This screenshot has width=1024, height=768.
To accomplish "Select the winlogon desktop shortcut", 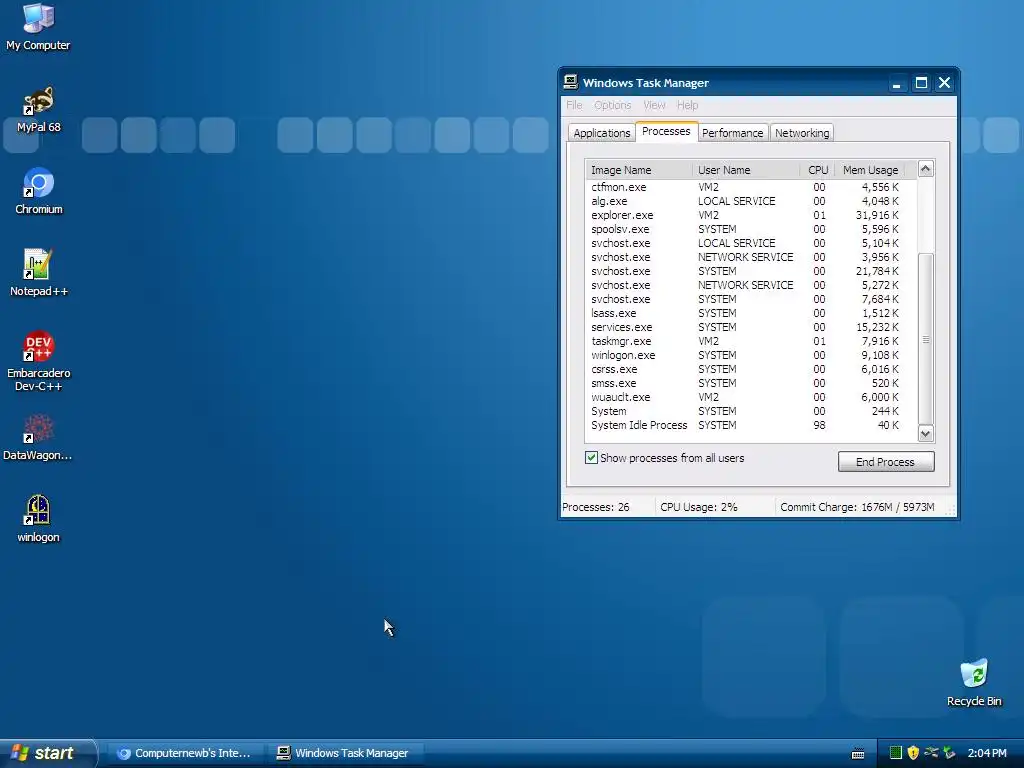I will coord(38,519).
